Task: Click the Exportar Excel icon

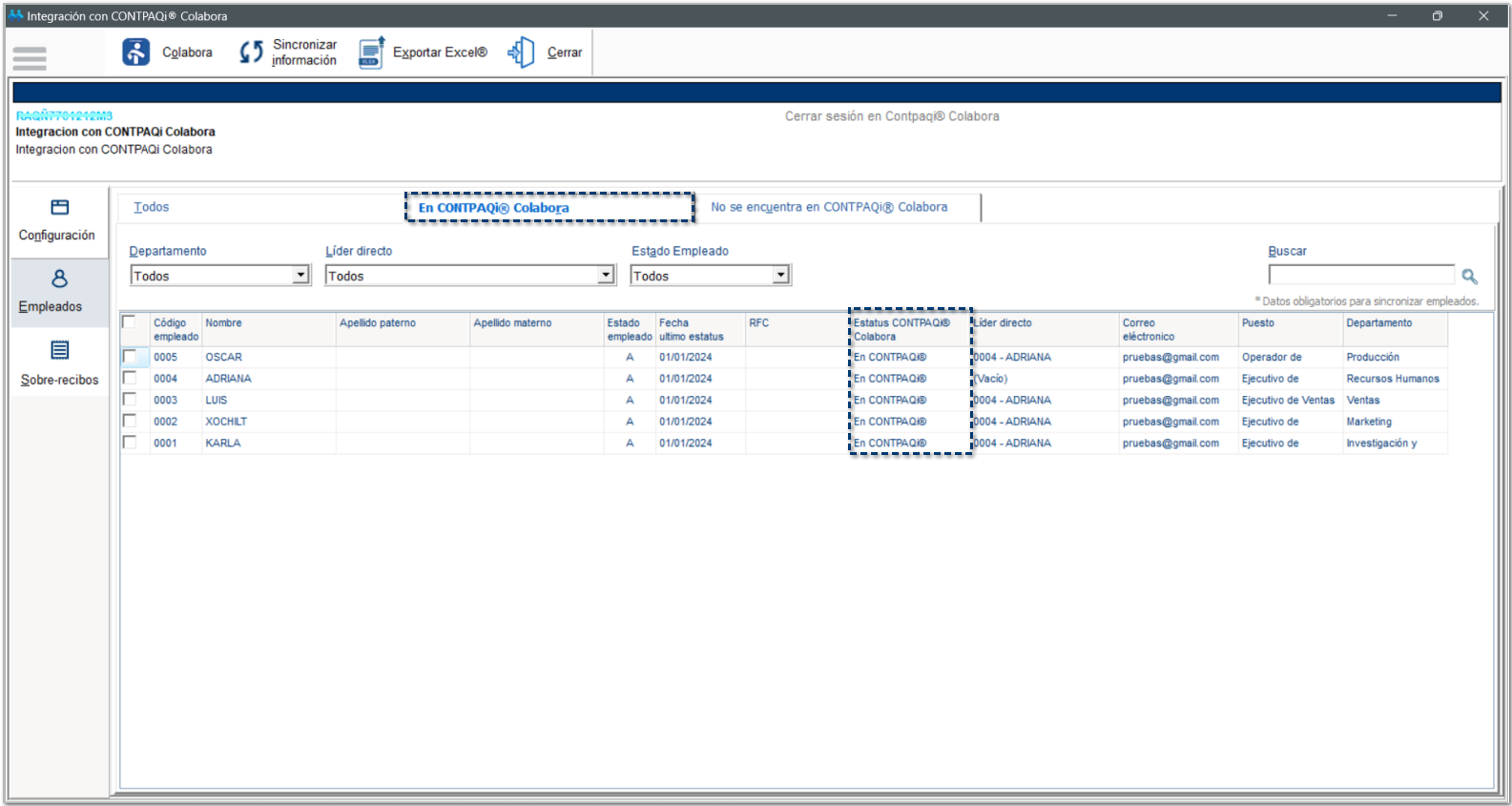Action: point(371,52)
